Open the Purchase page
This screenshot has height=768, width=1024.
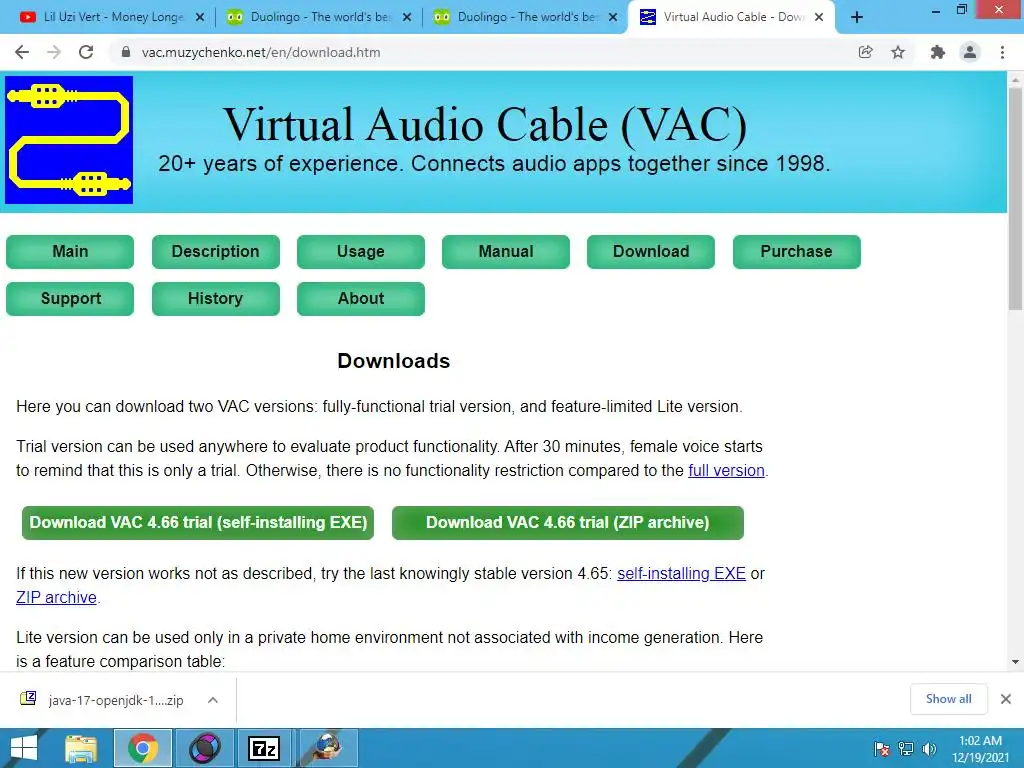(797, 251)
